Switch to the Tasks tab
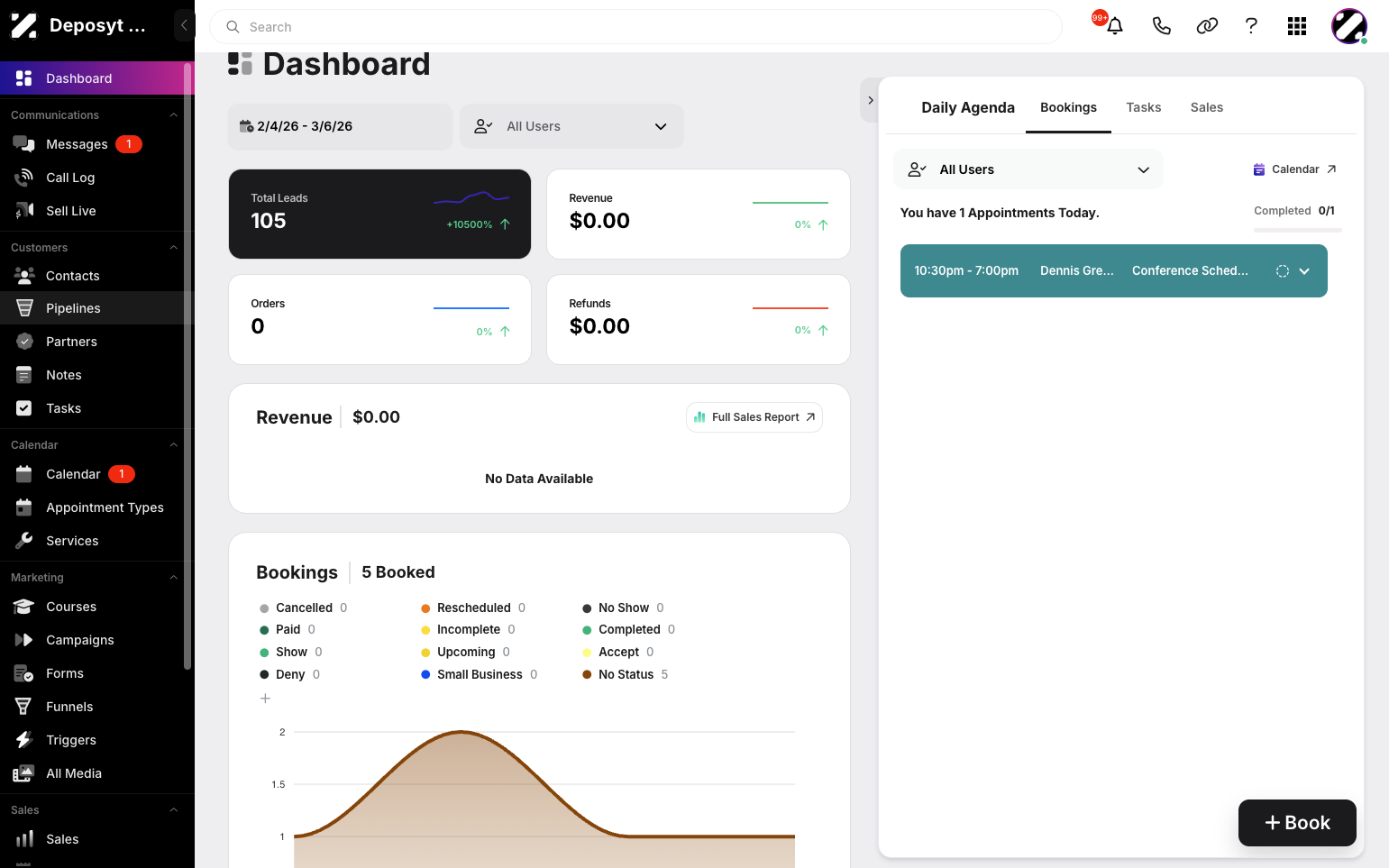1389x868 pixels. [x=1143, y=107]
